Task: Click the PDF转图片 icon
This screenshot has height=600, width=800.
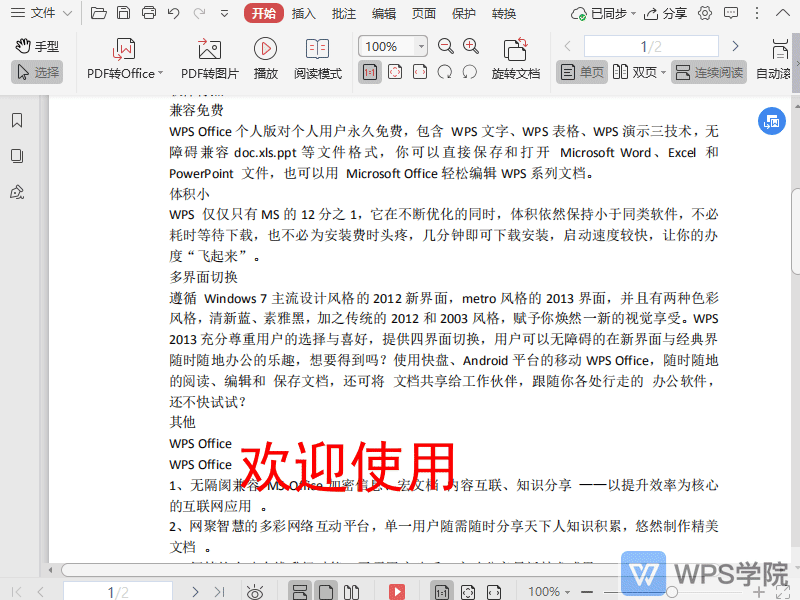Action: click(x=209, y=49)
